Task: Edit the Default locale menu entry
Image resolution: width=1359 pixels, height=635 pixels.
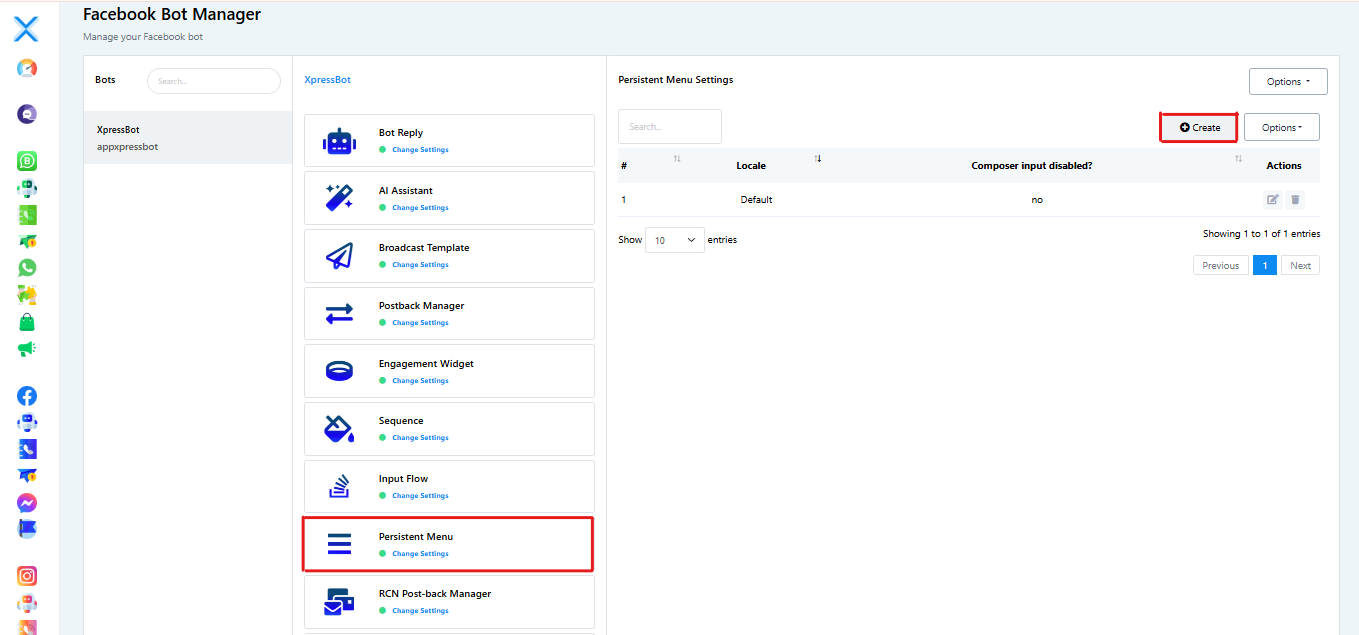Action: [1272, 200]
